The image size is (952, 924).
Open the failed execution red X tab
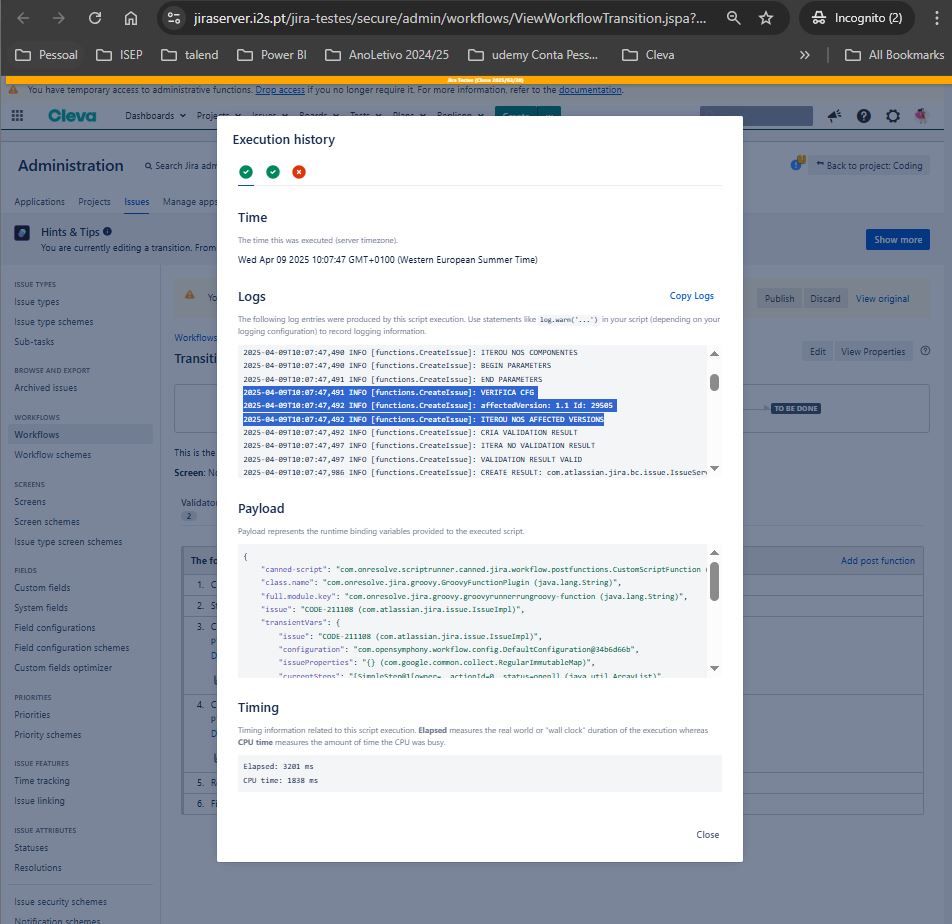(298, 172)
